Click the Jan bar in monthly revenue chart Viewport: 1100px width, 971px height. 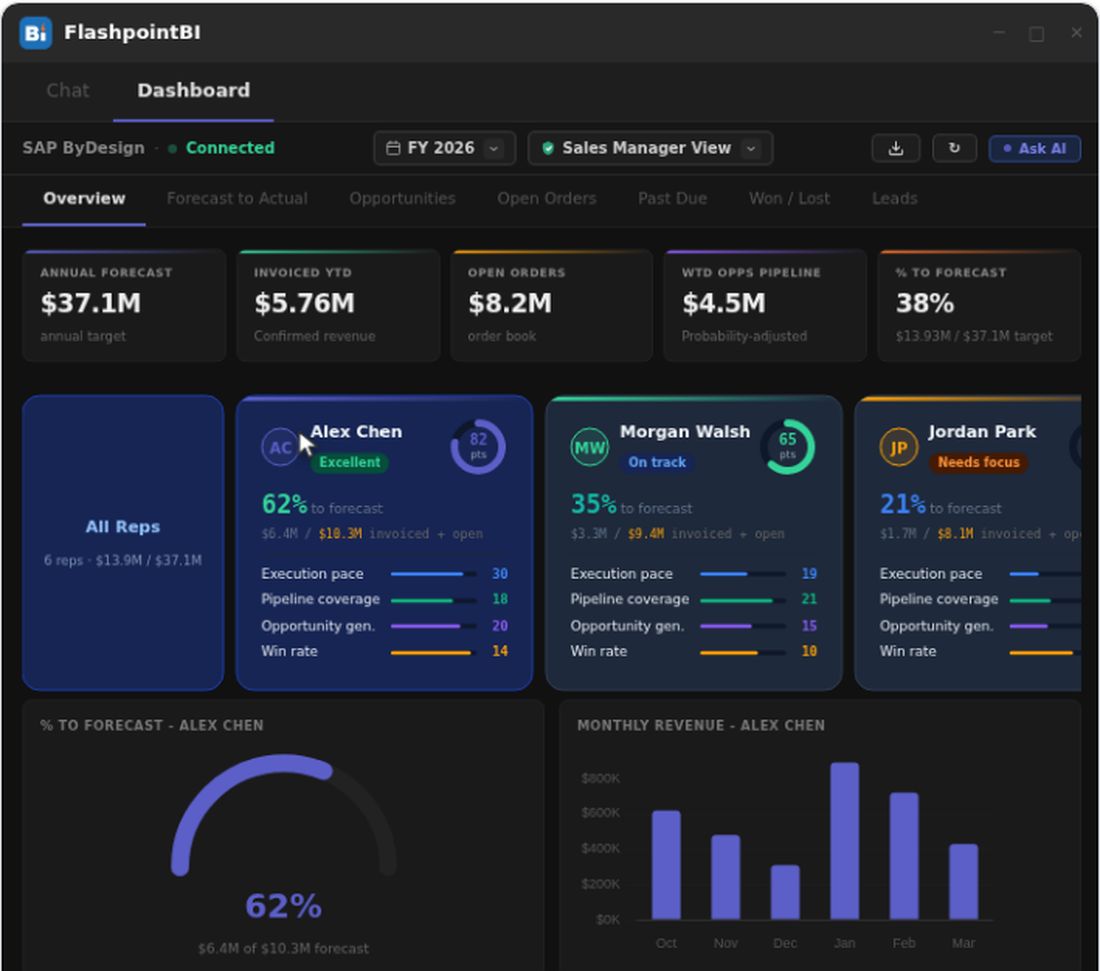point(844,841)
